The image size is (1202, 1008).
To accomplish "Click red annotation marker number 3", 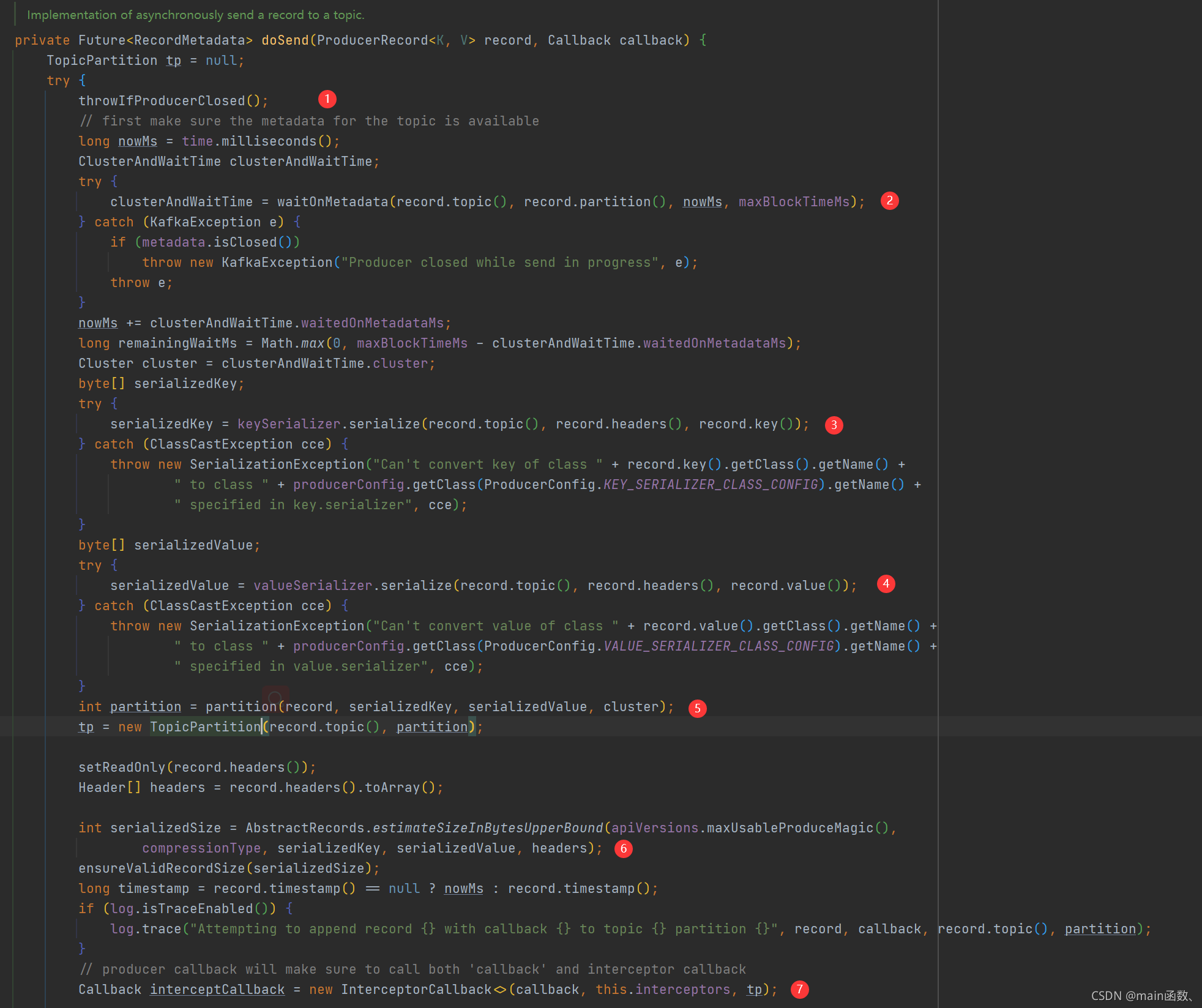I will pos(834,425).
